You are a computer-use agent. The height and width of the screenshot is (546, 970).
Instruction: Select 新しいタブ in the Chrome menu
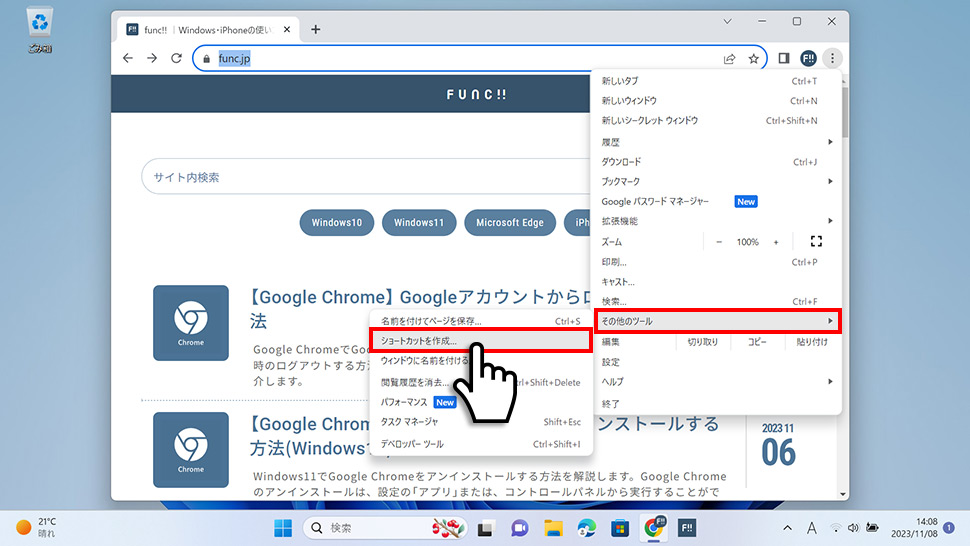pos(716,81)
